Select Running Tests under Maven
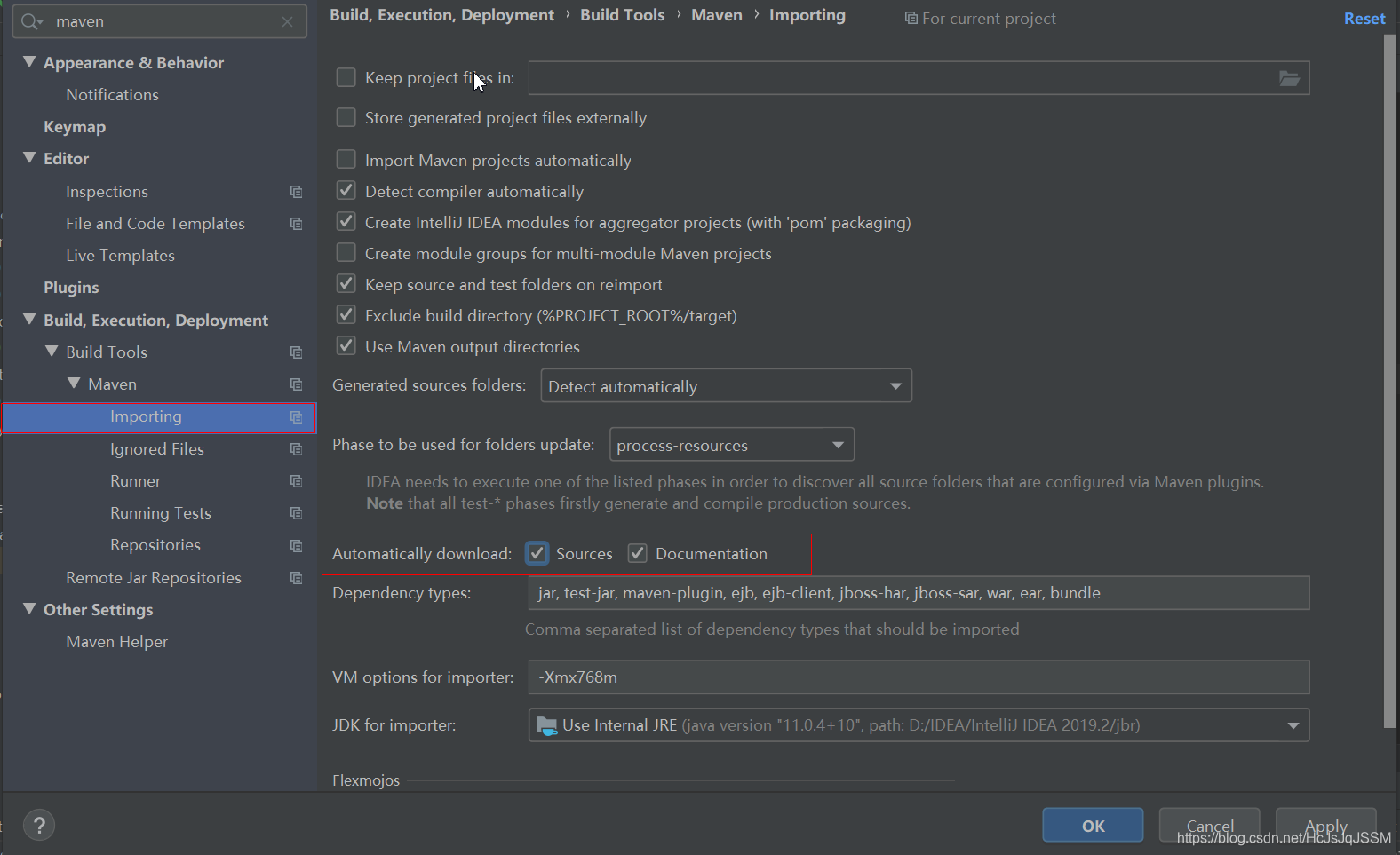Screen dimensions: 1400x855 pos(161,513)
